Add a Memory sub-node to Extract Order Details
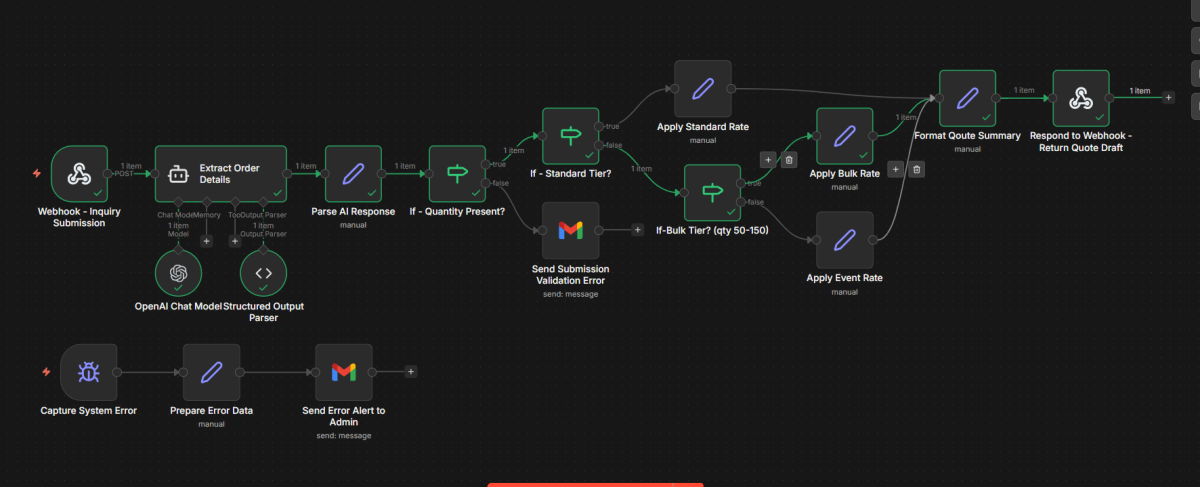Viewport: 1200px width, 487px height. pyautogui.click(x=207, y=240)
